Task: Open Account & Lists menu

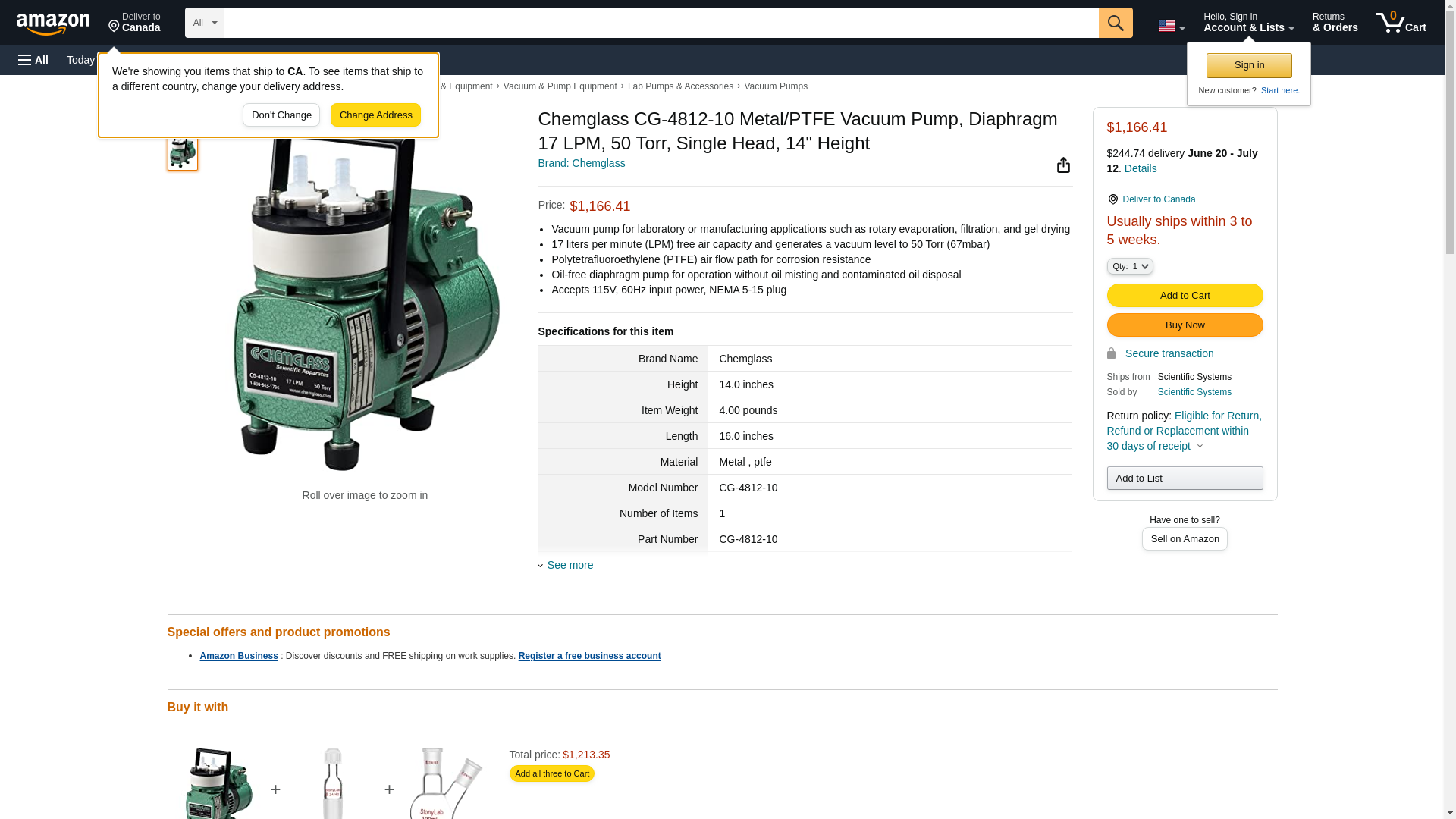Action: click(1247, 23)
